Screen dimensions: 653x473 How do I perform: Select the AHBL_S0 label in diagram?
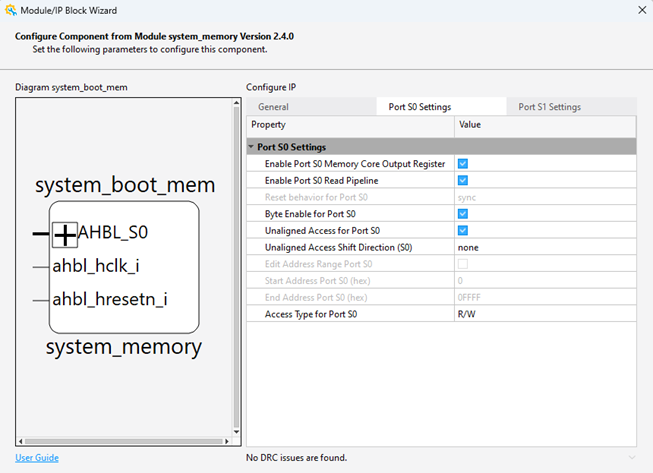click(x=112, y=232)
